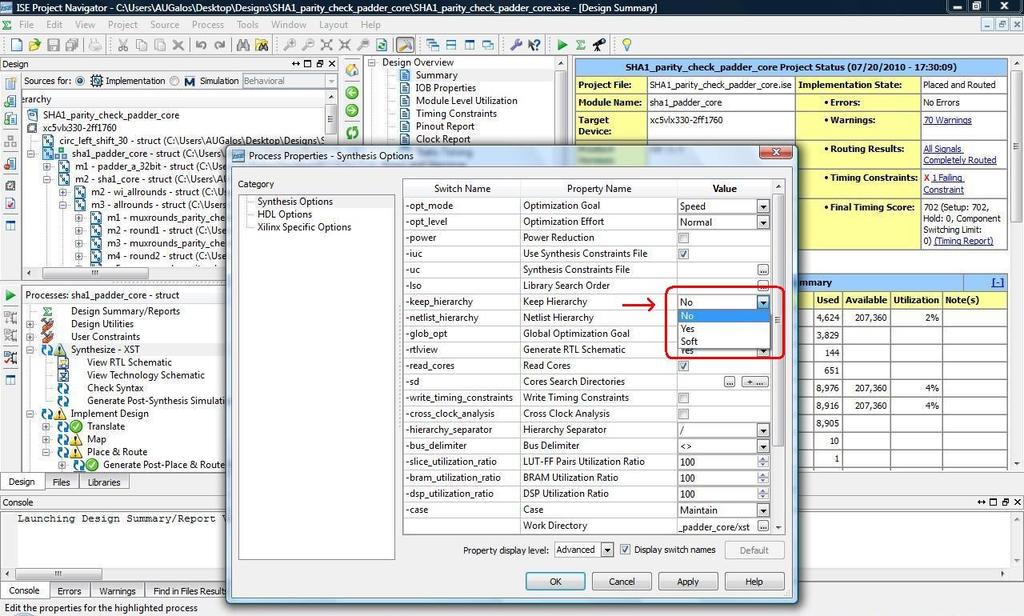The height and width of the screenshot is (616, 1024).
Task: Click the Find in Files toolbar icon
Action: (261, 45)
